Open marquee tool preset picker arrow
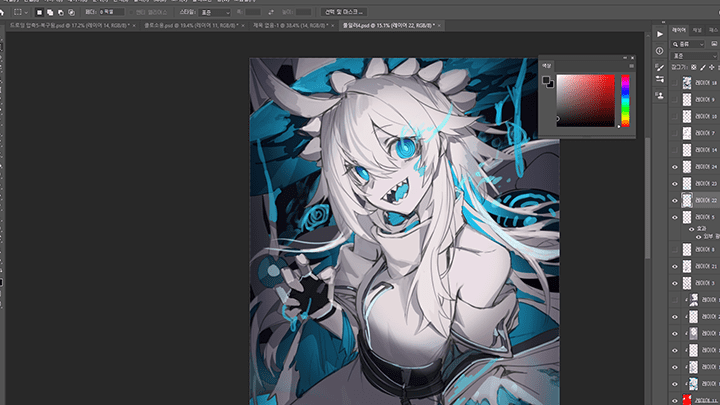 (x=26, y=12)
